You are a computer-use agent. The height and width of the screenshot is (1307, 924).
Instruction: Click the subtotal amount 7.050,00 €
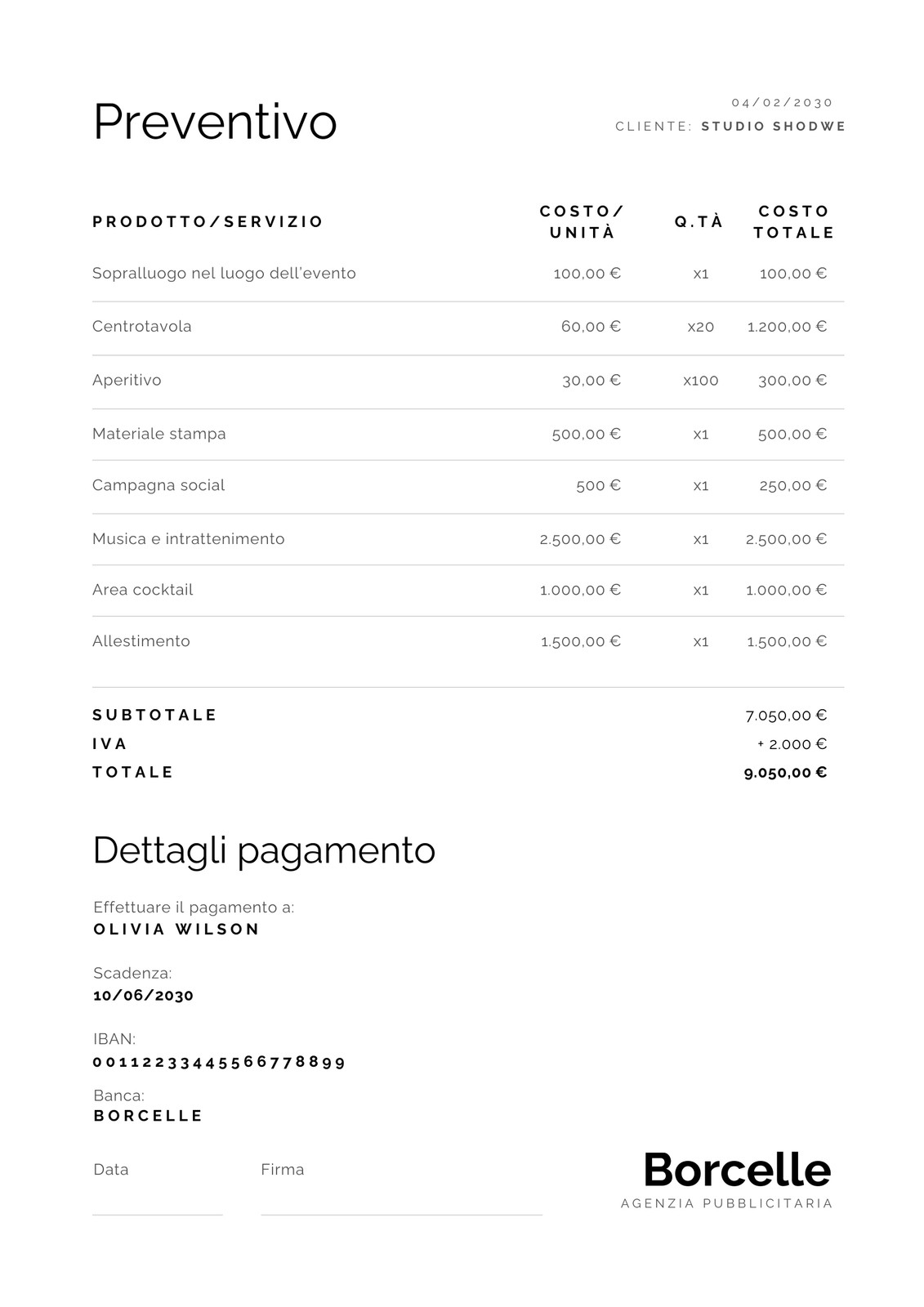pyautogui.click(x=786, y=716)
